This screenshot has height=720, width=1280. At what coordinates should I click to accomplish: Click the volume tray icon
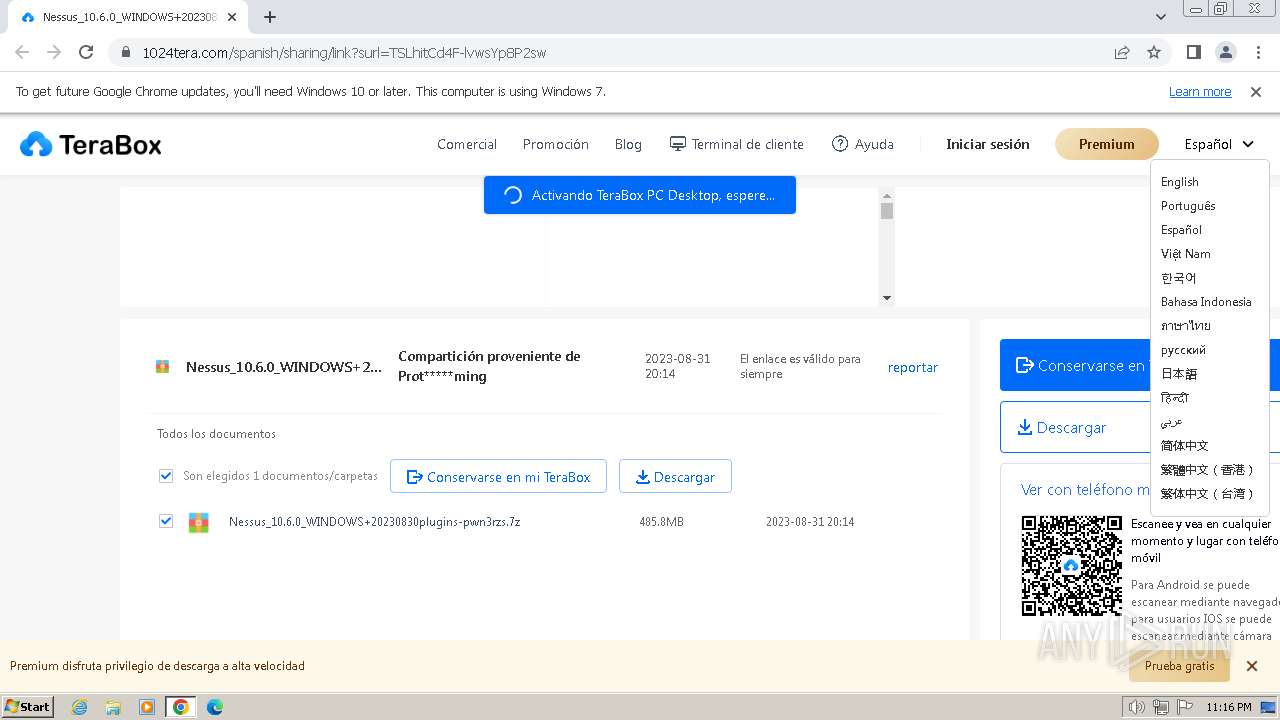(1136, 707)
